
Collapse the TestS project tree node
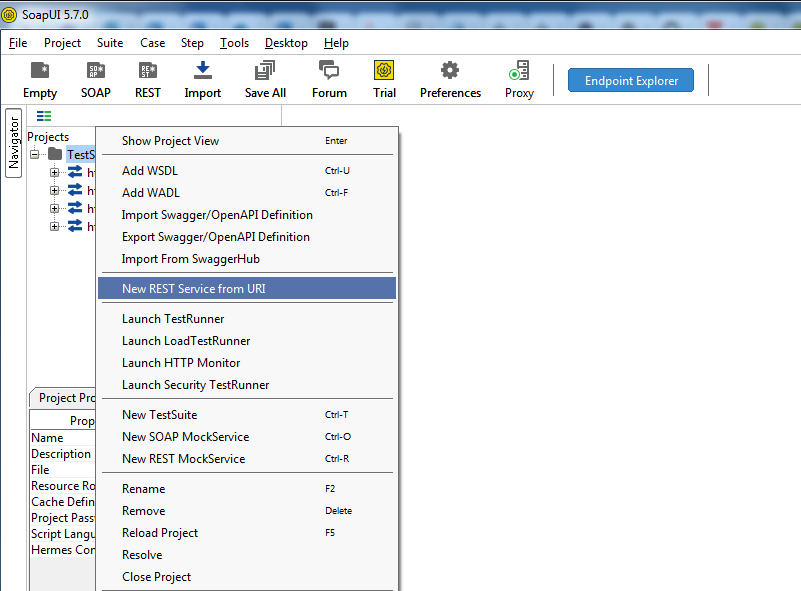pos(34,154)
